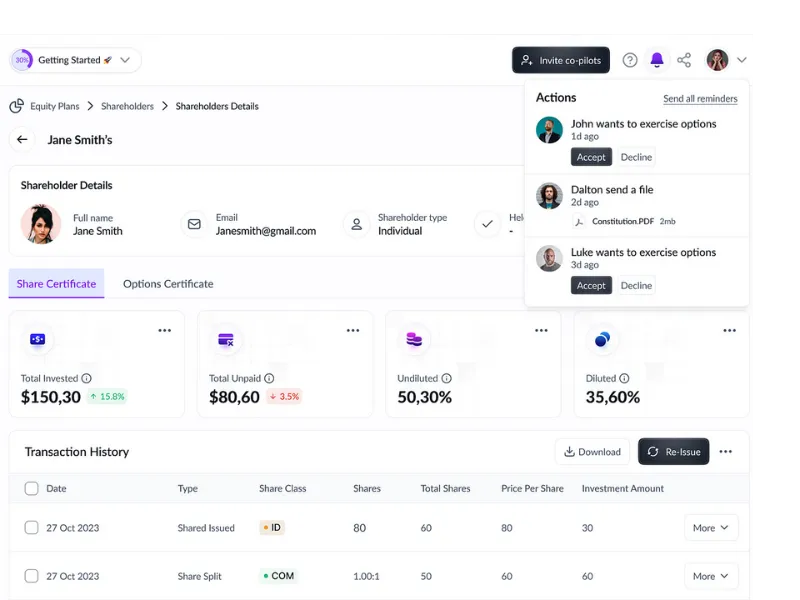Open the Constitution.PDF file attachment
The height and width of the screenshot is (600, 800).
pos(622,221)
